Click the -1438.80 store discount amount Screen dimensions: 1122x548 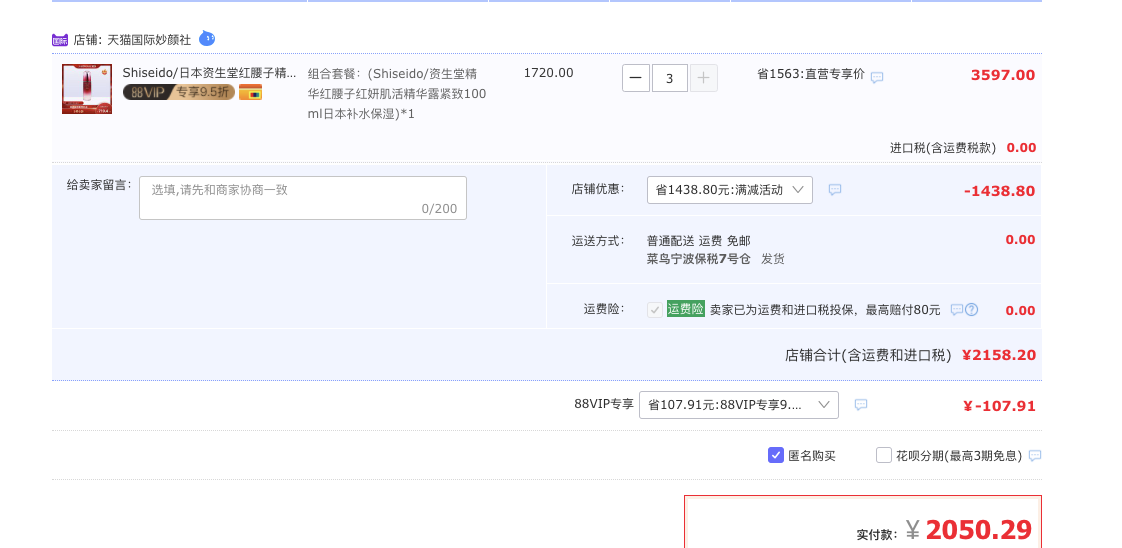click(999, 191)
